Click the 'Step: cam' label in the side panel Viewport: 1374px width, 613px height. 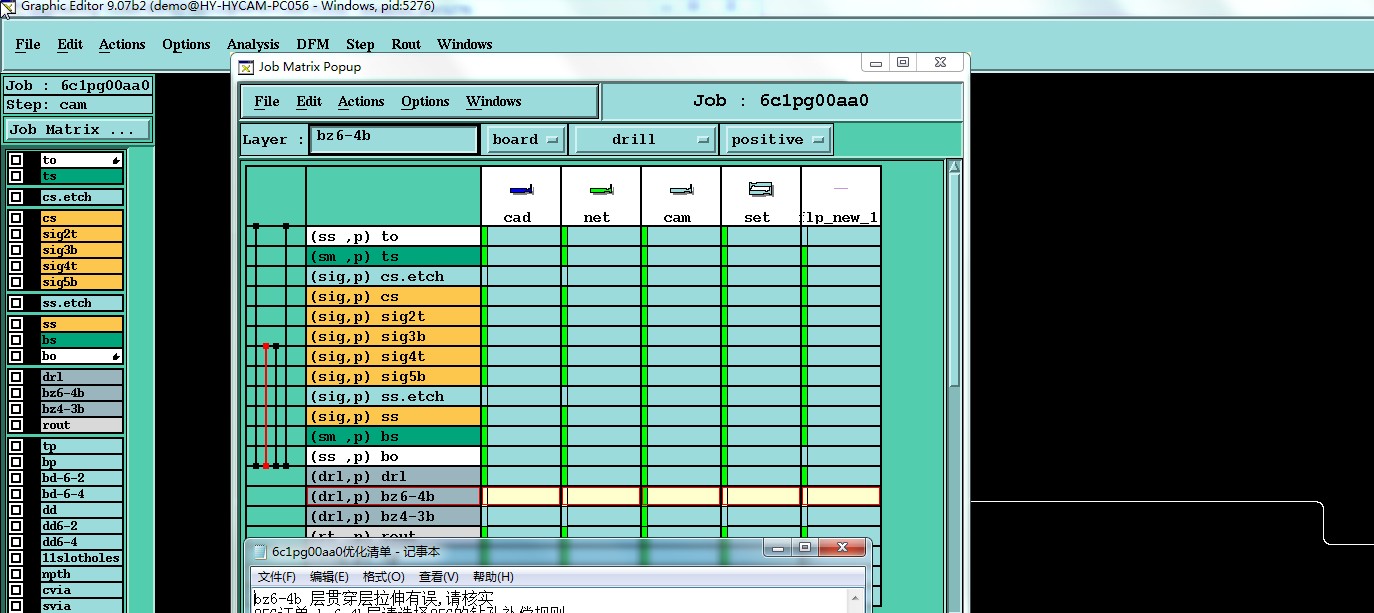78,105
